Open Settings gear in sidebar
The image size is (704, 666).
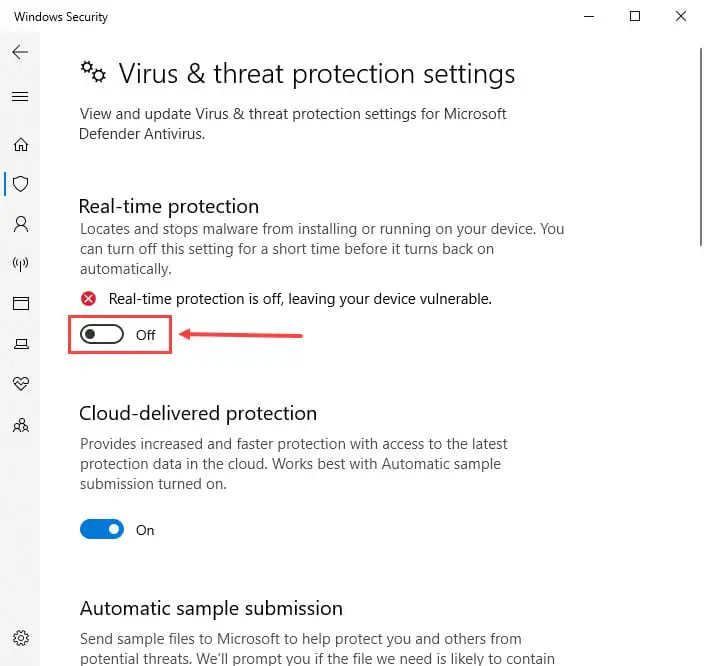pos(20,638)
